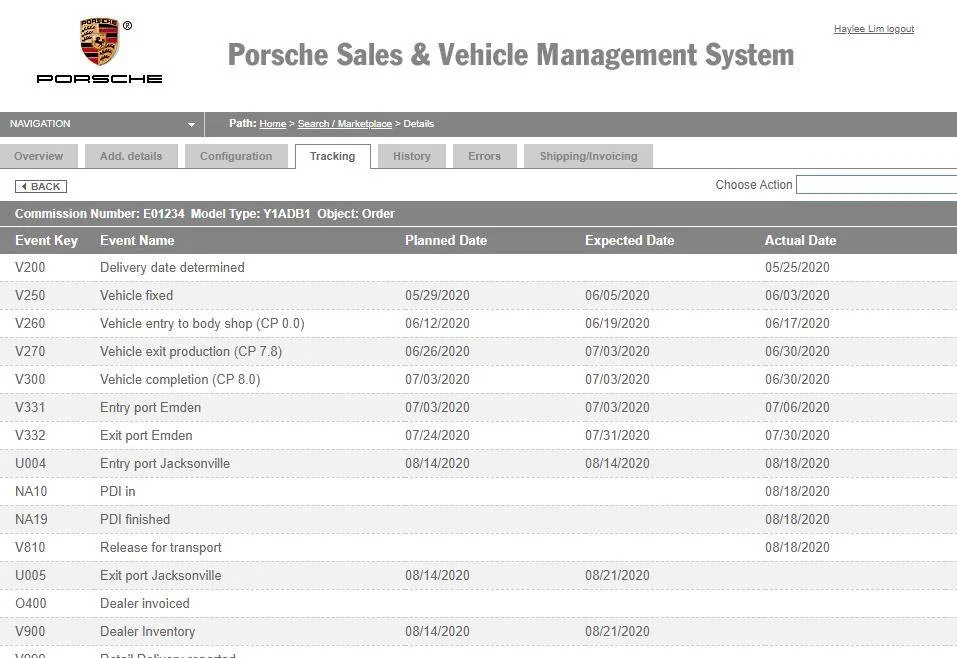Select 'Vehicle fixed' event name
The width and height of the screenshot is (957, 658).
point(137,295)
